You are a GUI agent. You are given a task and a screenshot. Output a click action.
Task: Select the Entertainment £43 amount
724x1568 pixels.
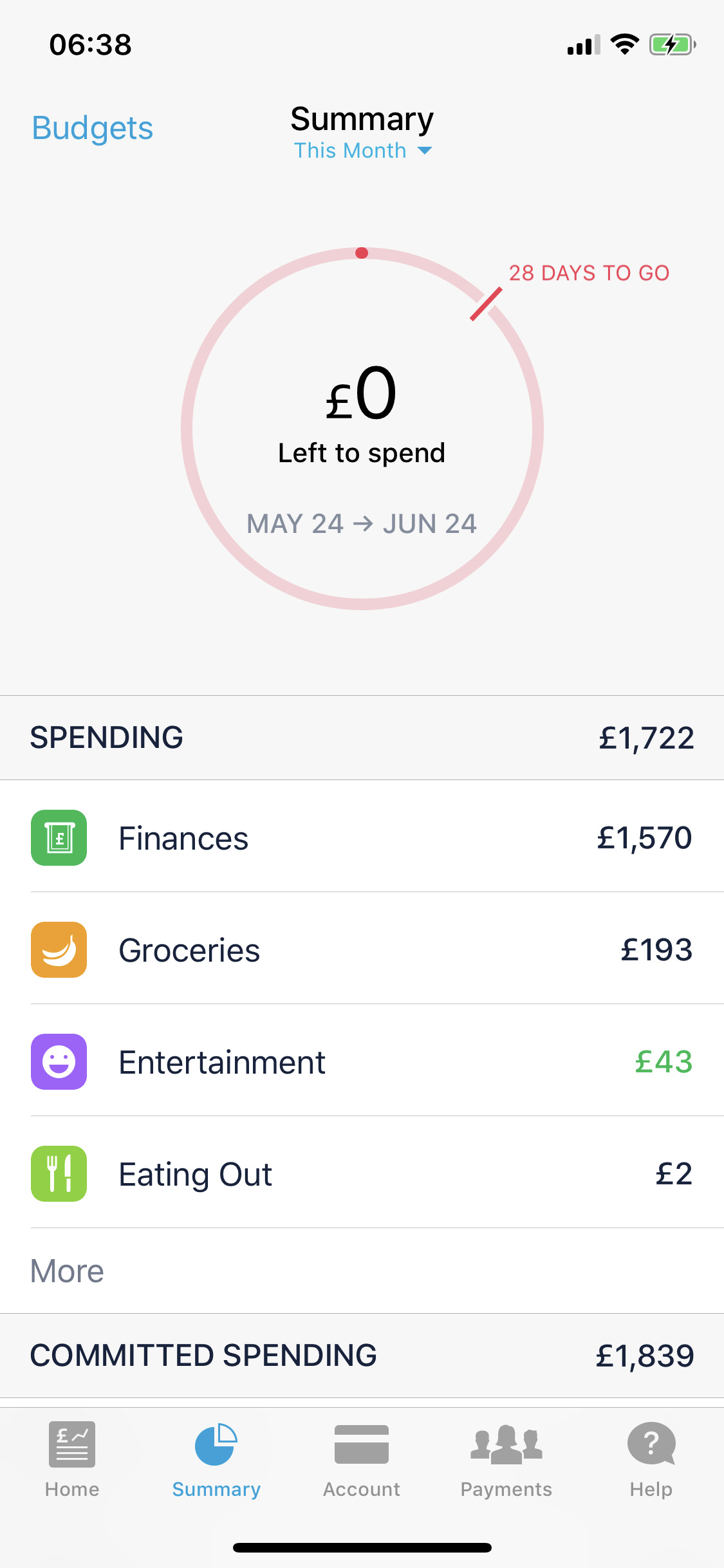(x=664, y=1061)
